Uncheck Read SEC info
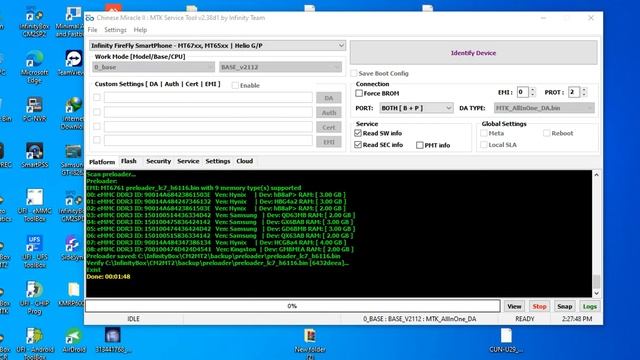Screen dimensions: 640x360 [358, 144]
